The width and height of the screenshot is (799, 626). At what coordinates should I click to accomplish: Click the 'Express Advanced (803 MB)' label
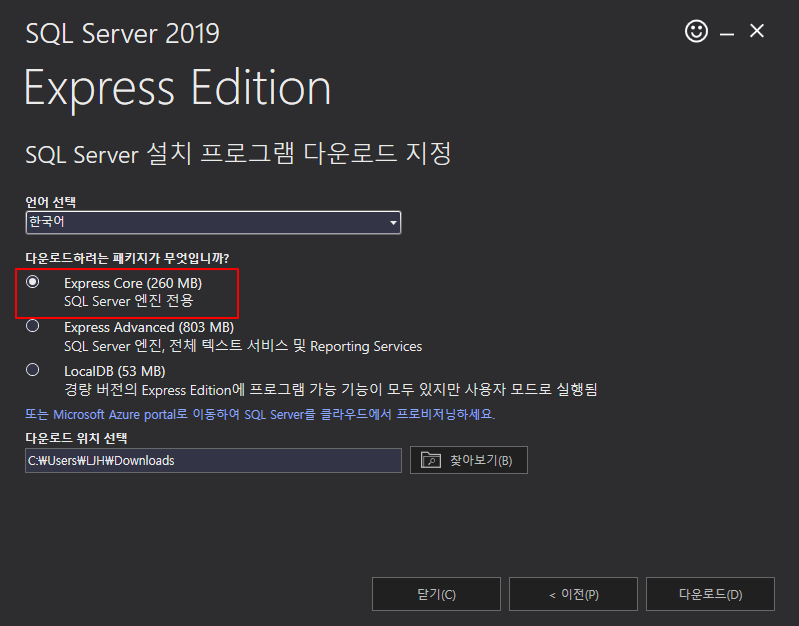click(149, 327)
